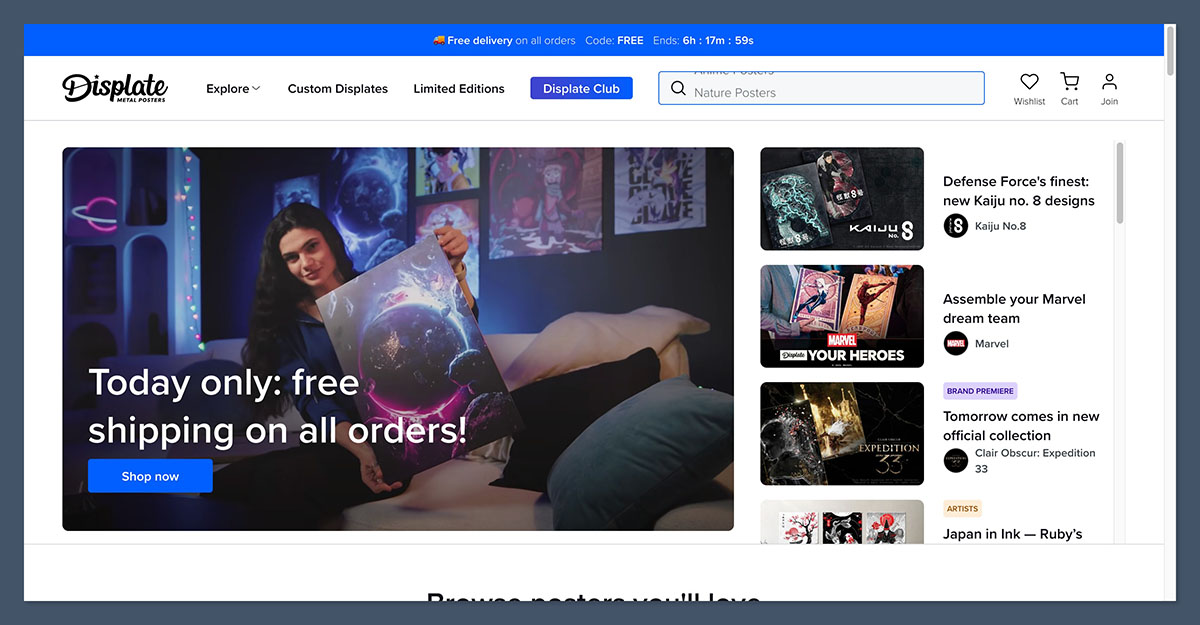Click the BRAND PREMIERE label above the collection

979,390
